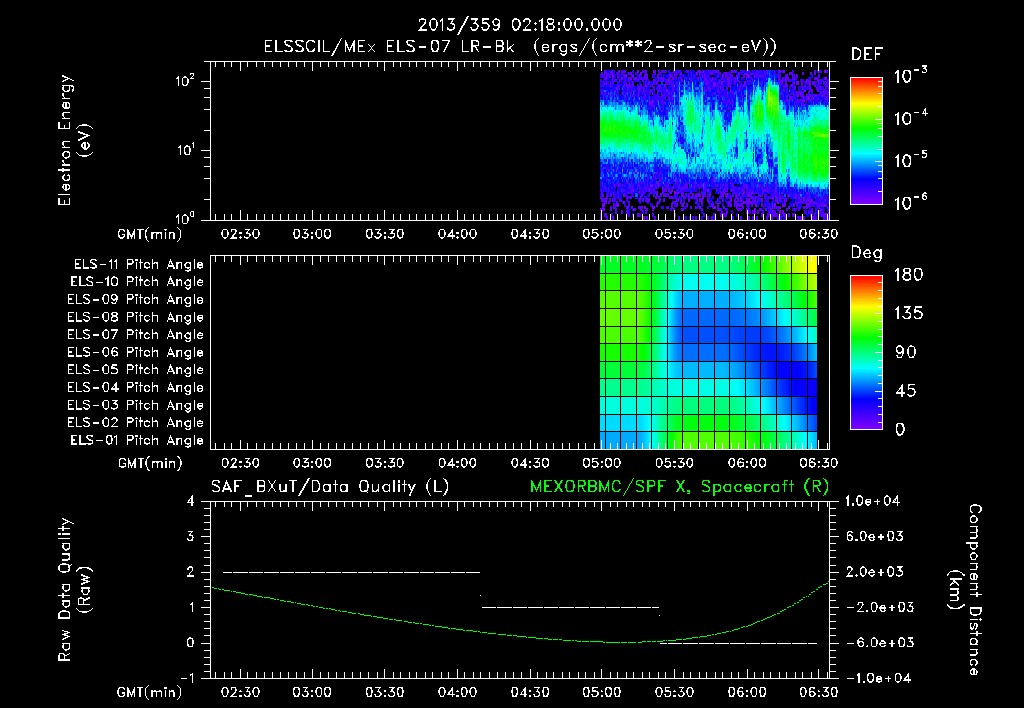Click the white data quality line at level 1
Image resolution: width=1024 pixels, height=708 pixels.
(x=570, y=607)
